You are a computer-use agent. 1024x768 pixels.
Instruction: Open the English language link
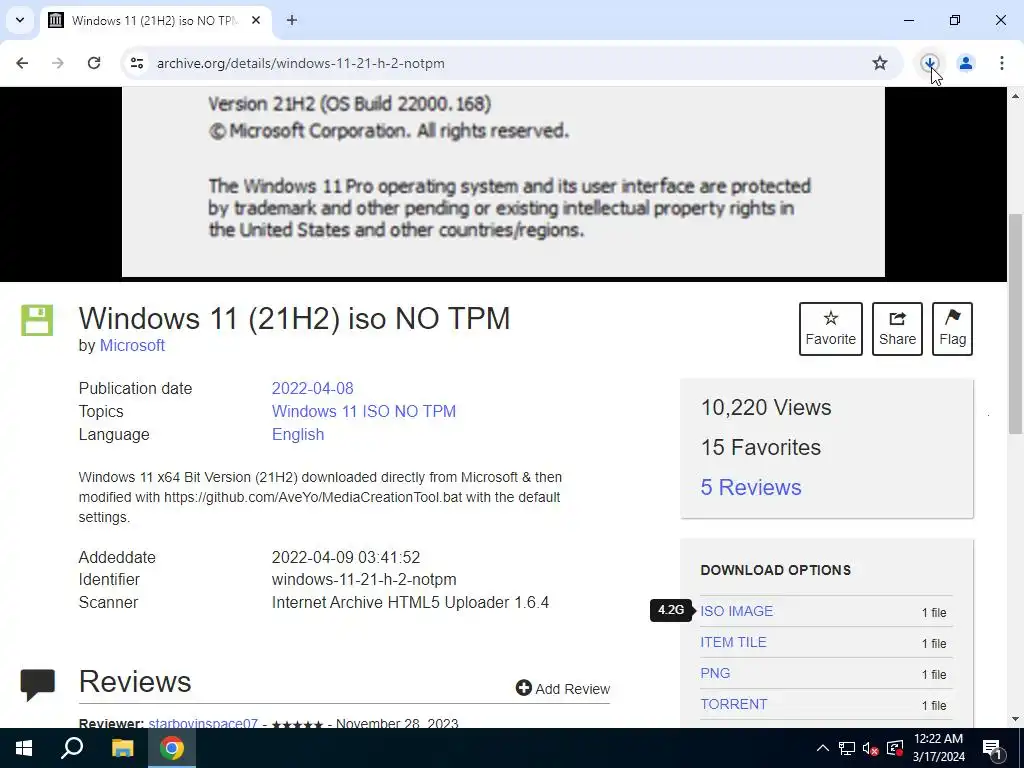pos(298,434)
